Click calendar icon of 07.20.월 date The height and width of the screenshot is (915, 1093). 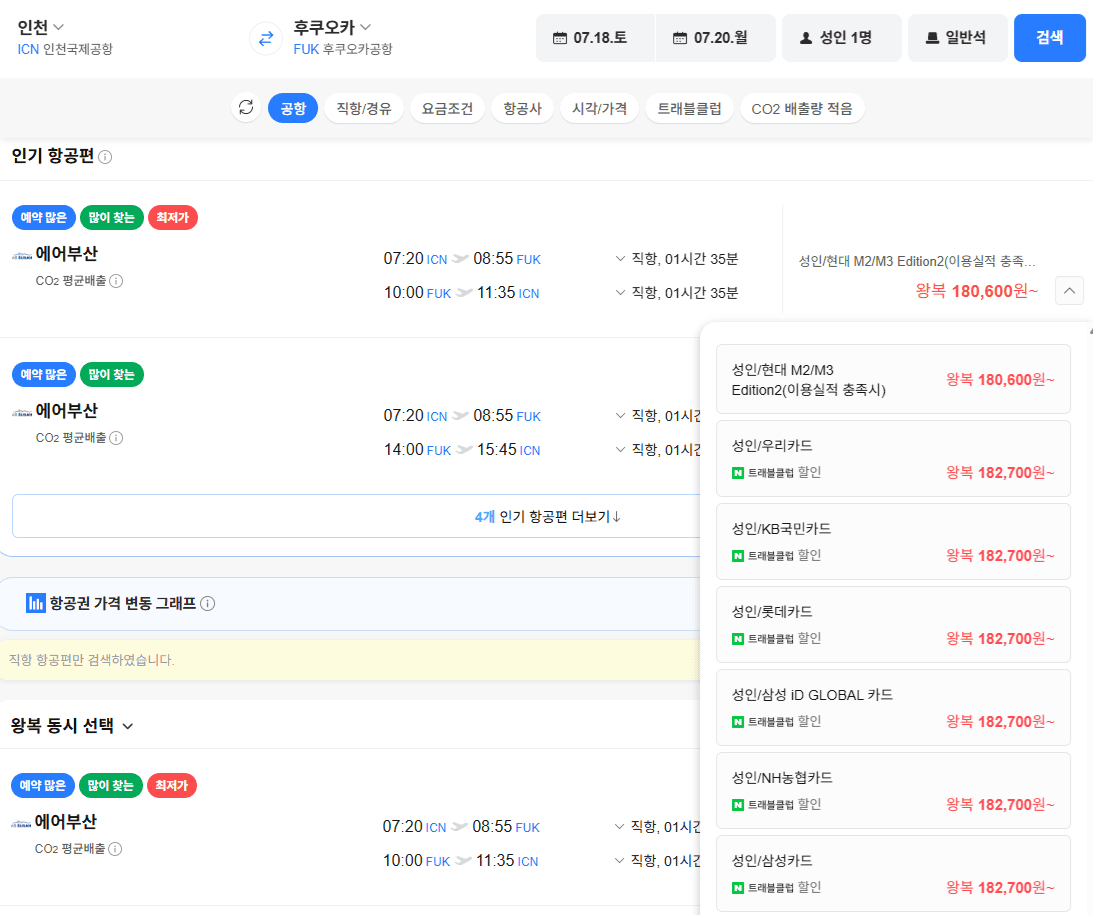tap(680, 38)
